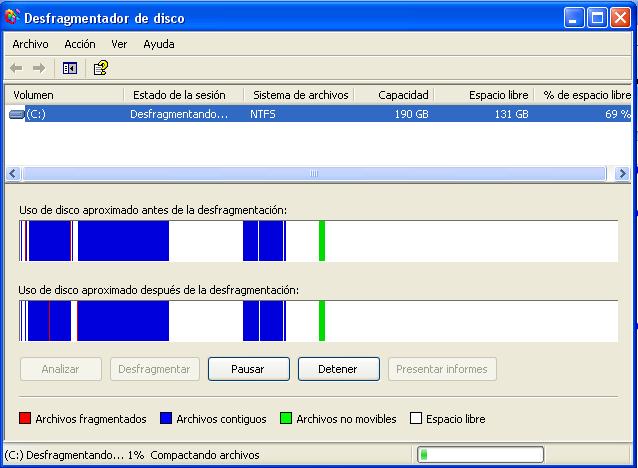Click the Desfragmentando... session status cell

[179, 114]
